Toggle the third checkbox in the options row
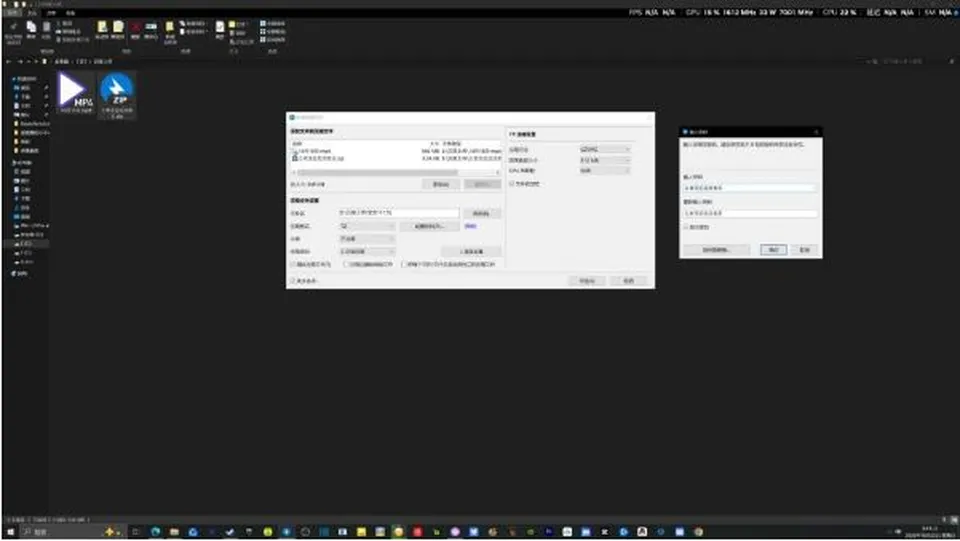 click(404, 264)
